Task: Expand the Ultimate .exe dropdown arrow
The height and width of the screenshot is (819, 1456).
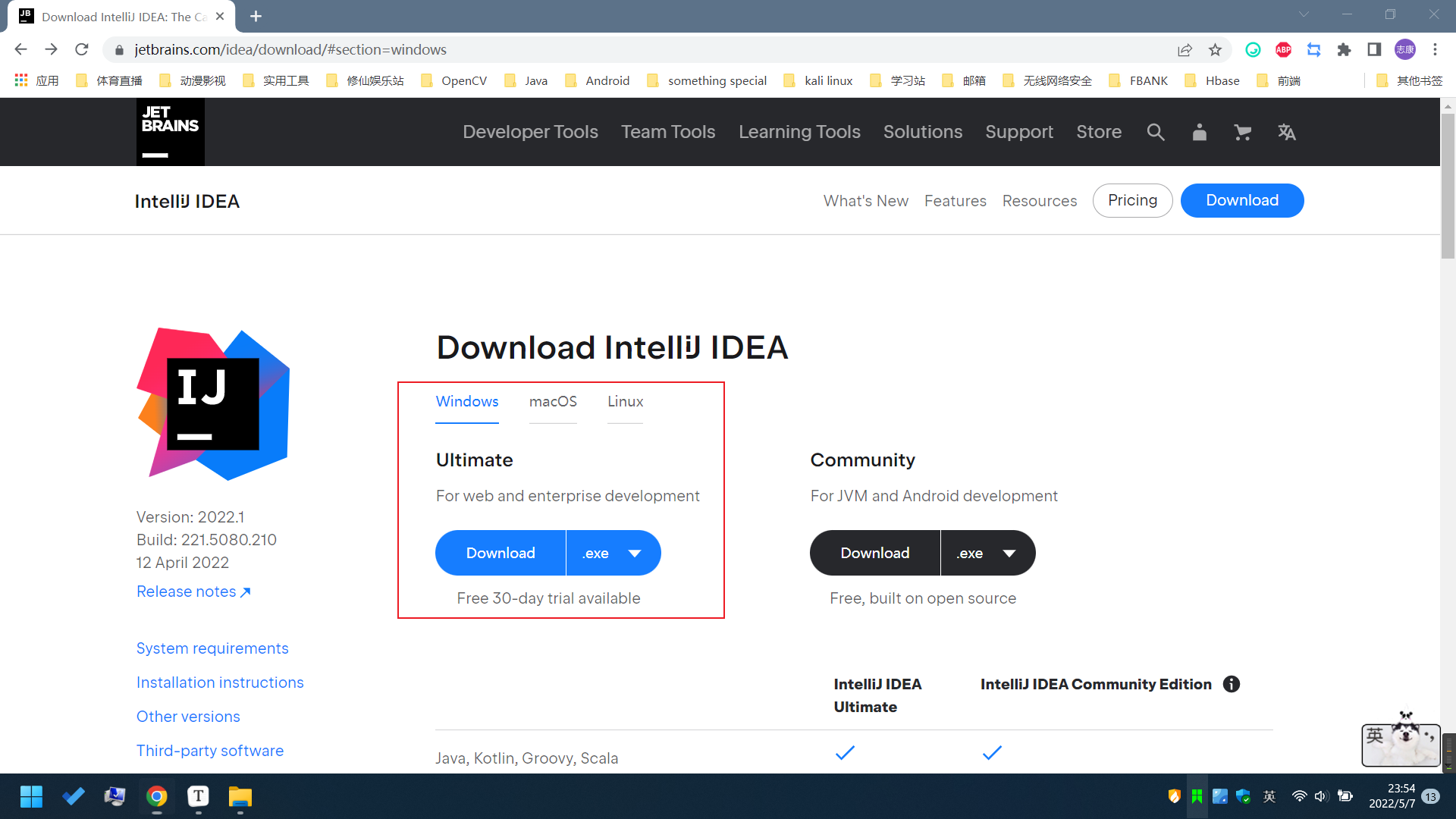Action: (634, 552)
